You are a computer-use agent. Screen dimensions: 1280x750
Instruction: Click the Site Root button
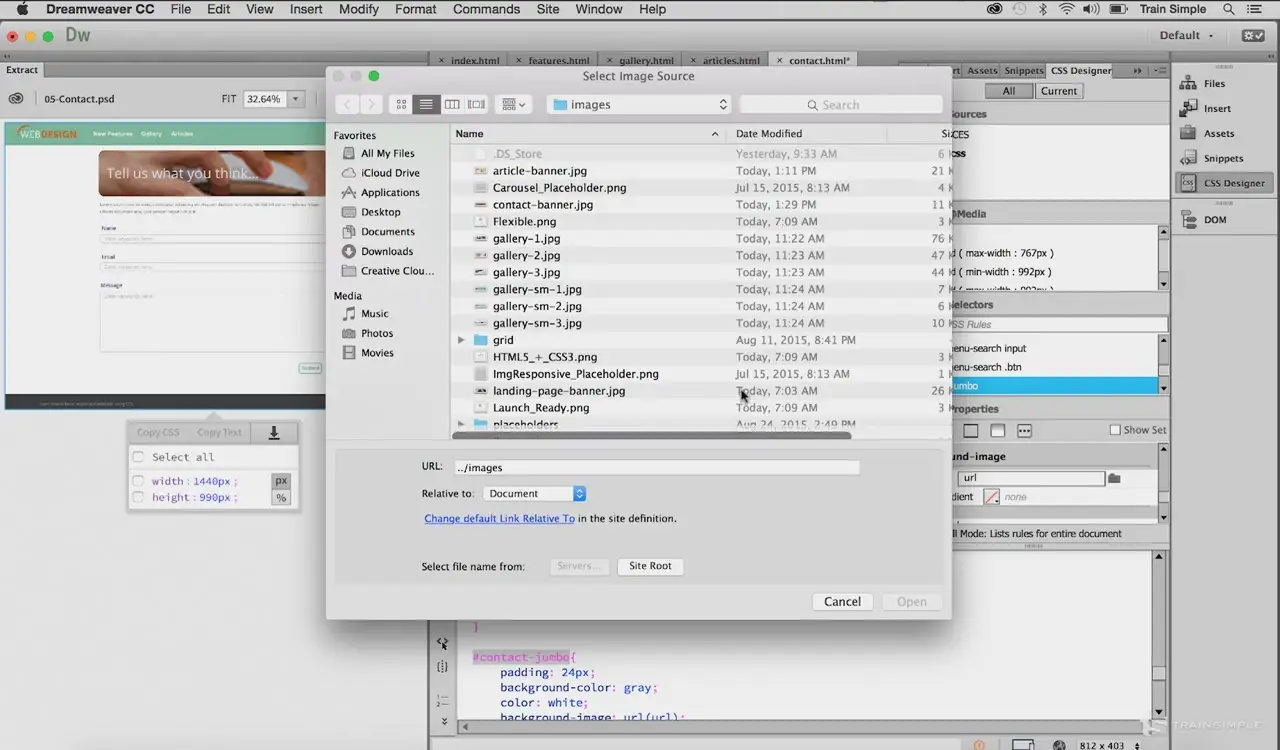650,566
